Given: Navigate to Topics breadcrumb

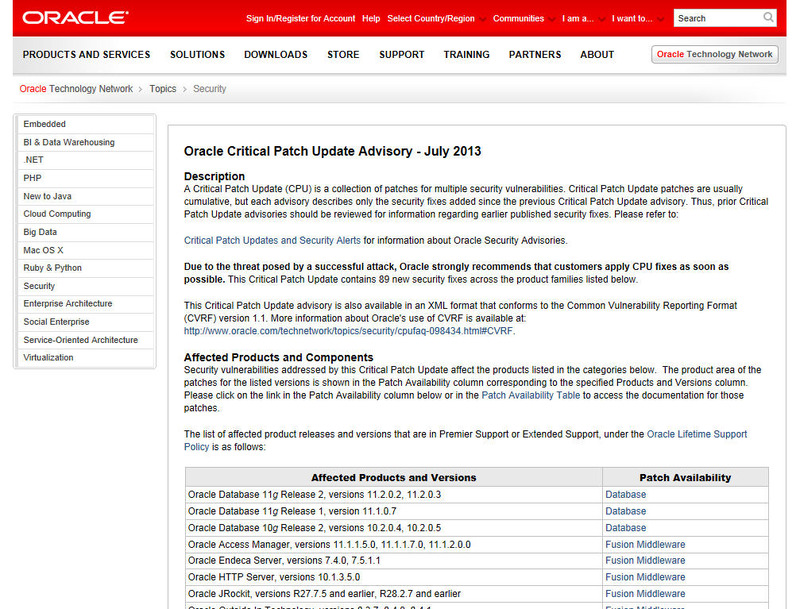Looking at the screenshot, I should point(163,89).
